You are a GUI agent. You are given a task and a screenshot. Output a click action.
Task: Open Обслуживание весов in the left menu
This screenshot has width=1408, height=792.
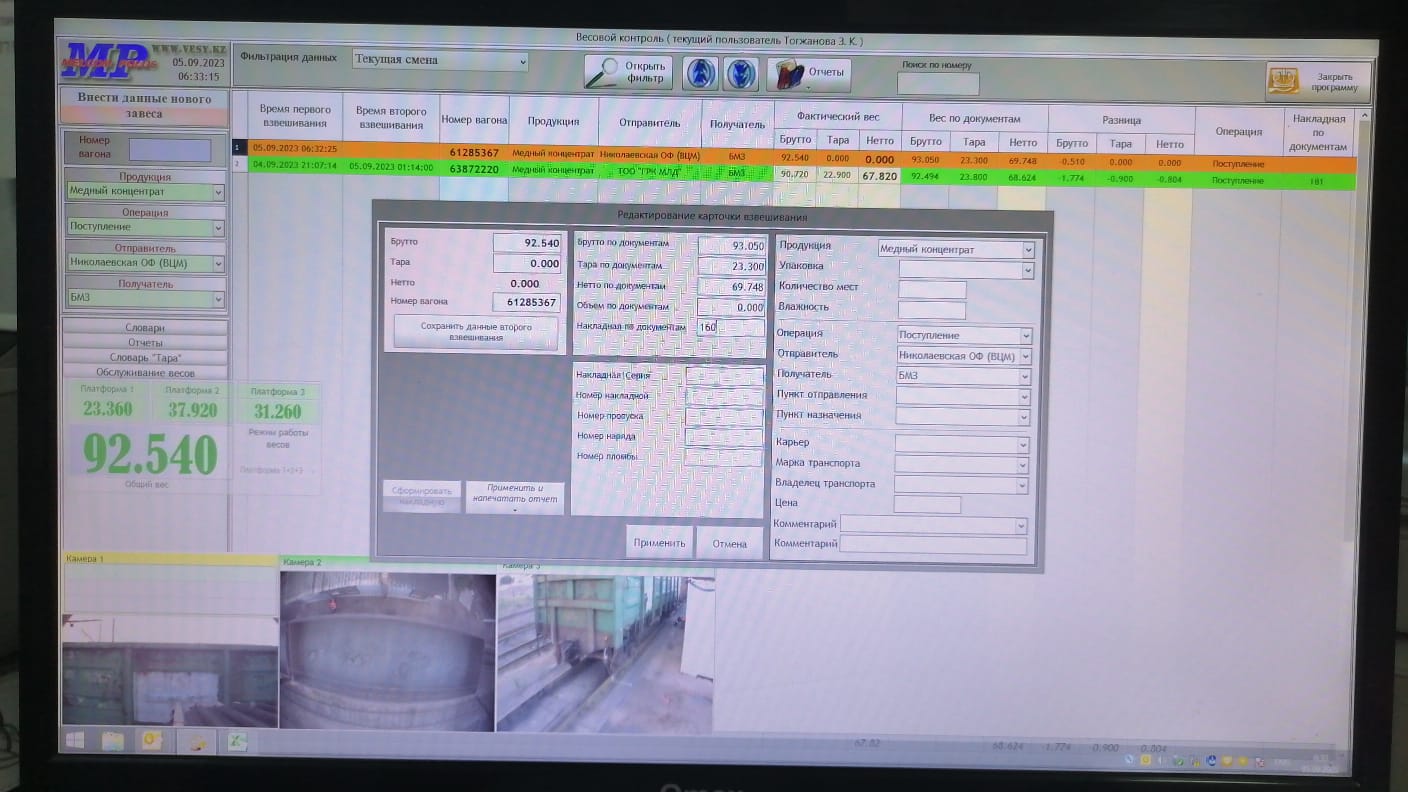145,373
